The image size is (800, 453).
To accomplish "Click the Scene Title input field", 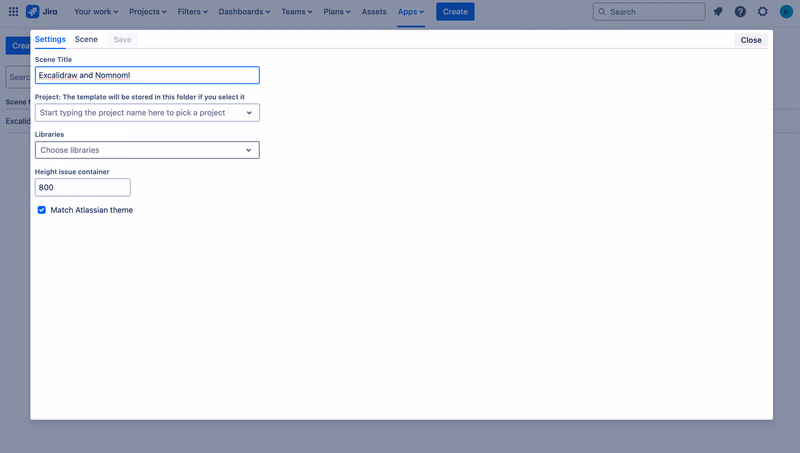I will coord(147,75).
